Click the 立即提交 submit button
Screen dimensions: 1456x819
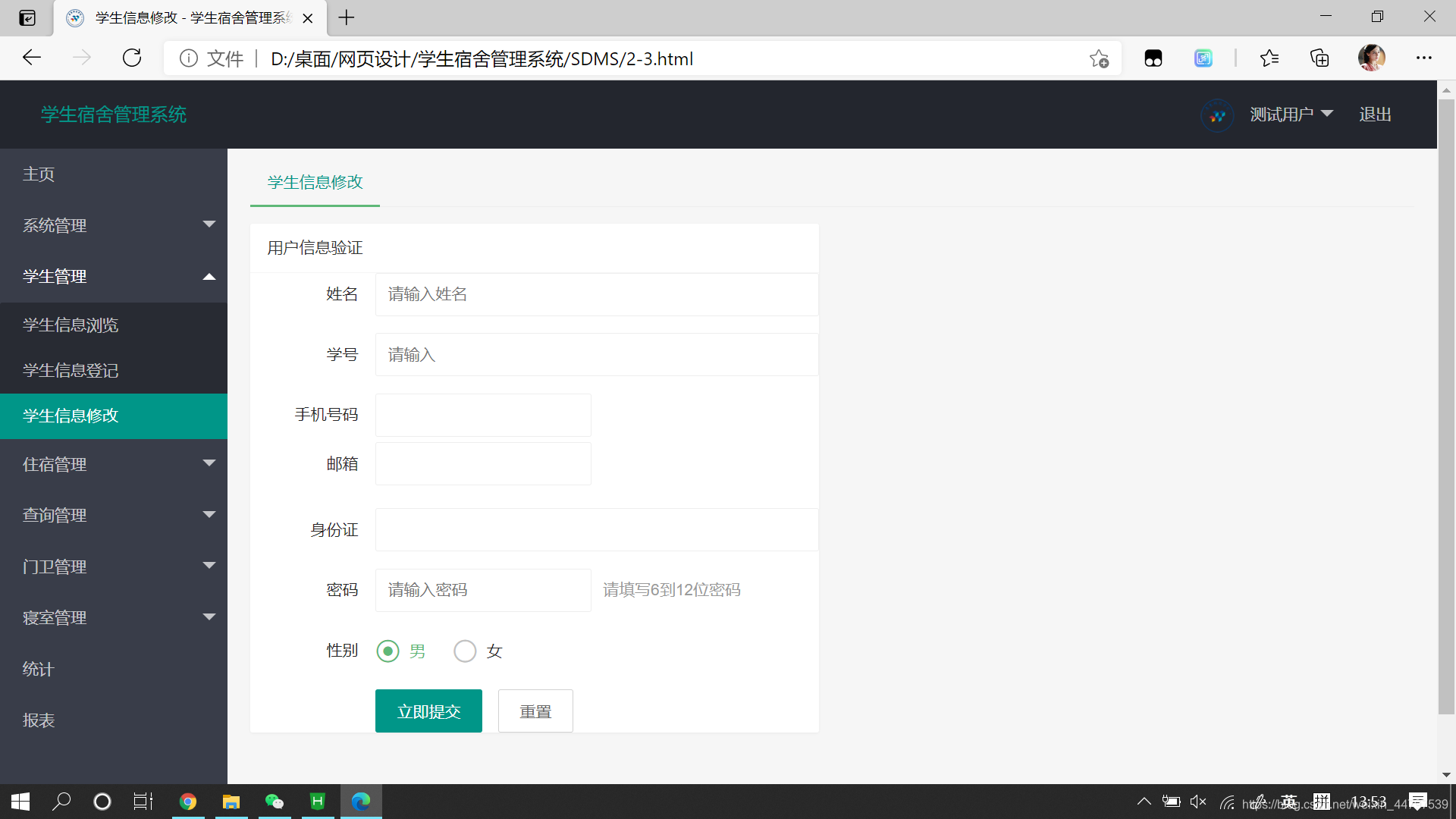click(428, 711)
